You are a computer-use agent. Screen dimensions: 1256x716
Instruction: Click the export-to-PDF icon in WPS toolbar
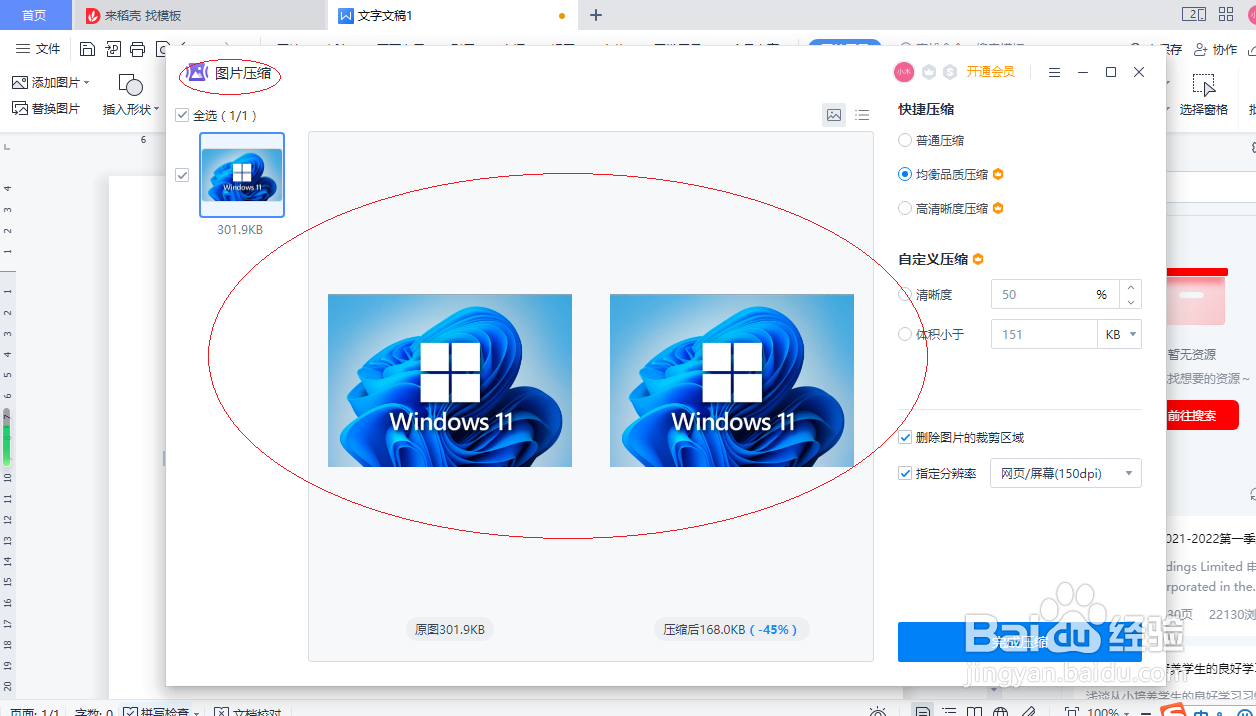coord(113,49)
